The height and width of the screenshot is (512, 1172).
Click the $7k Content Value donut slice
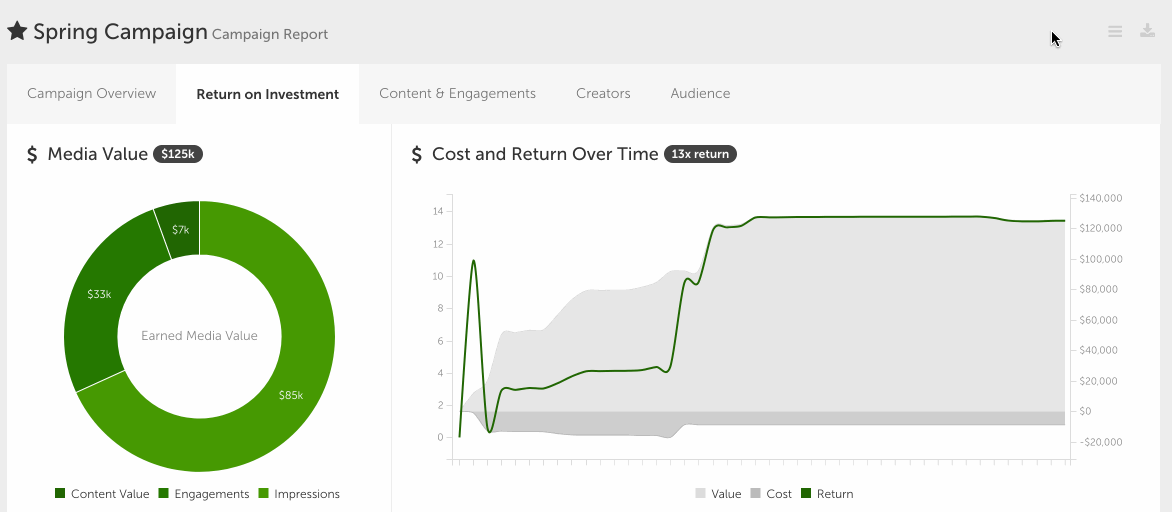pyautogui.click(x=180, y=230)
